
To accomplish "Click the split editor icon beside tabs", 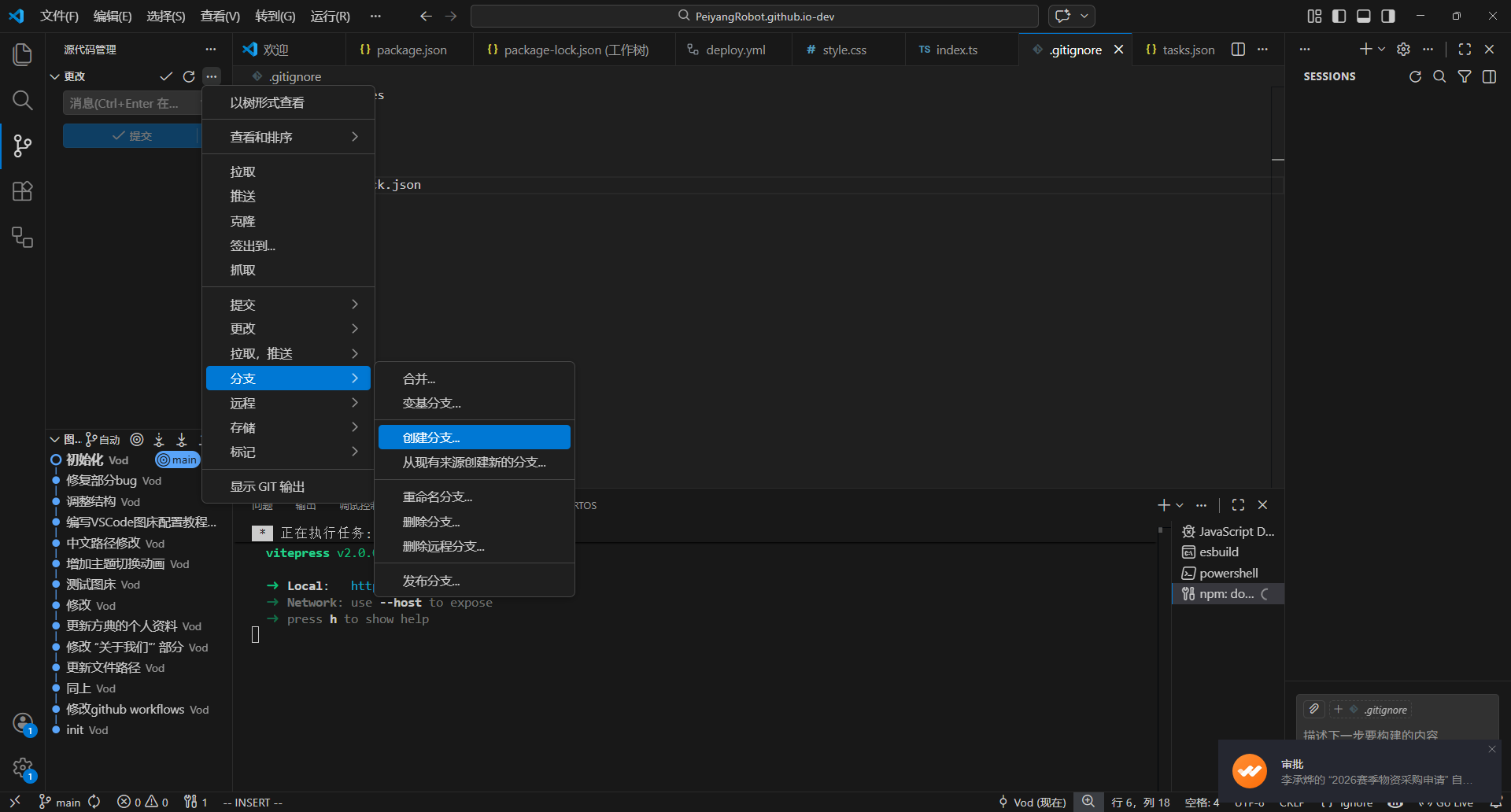I will [1238, 50].
